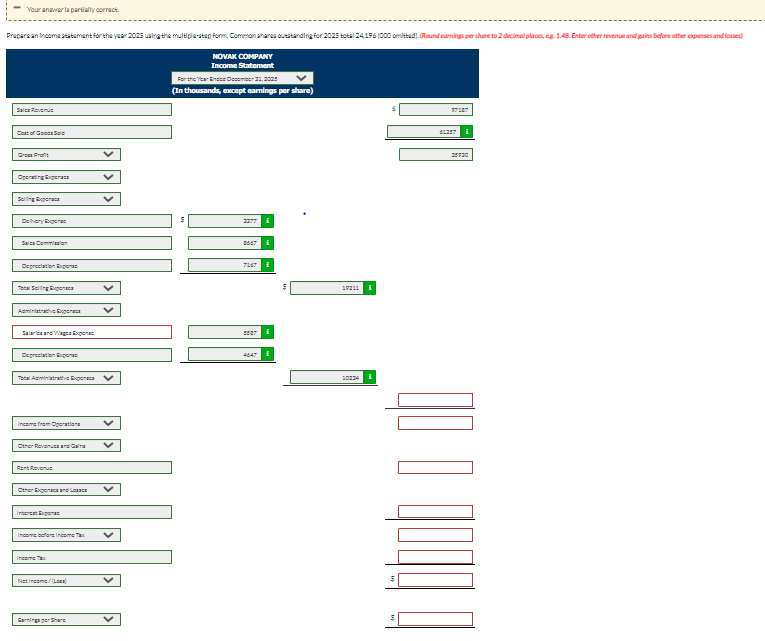The width and height of the screenshot is (765, 641).
Task: Click the Total Selling Expenses amount field
Action: pos(327,288)
